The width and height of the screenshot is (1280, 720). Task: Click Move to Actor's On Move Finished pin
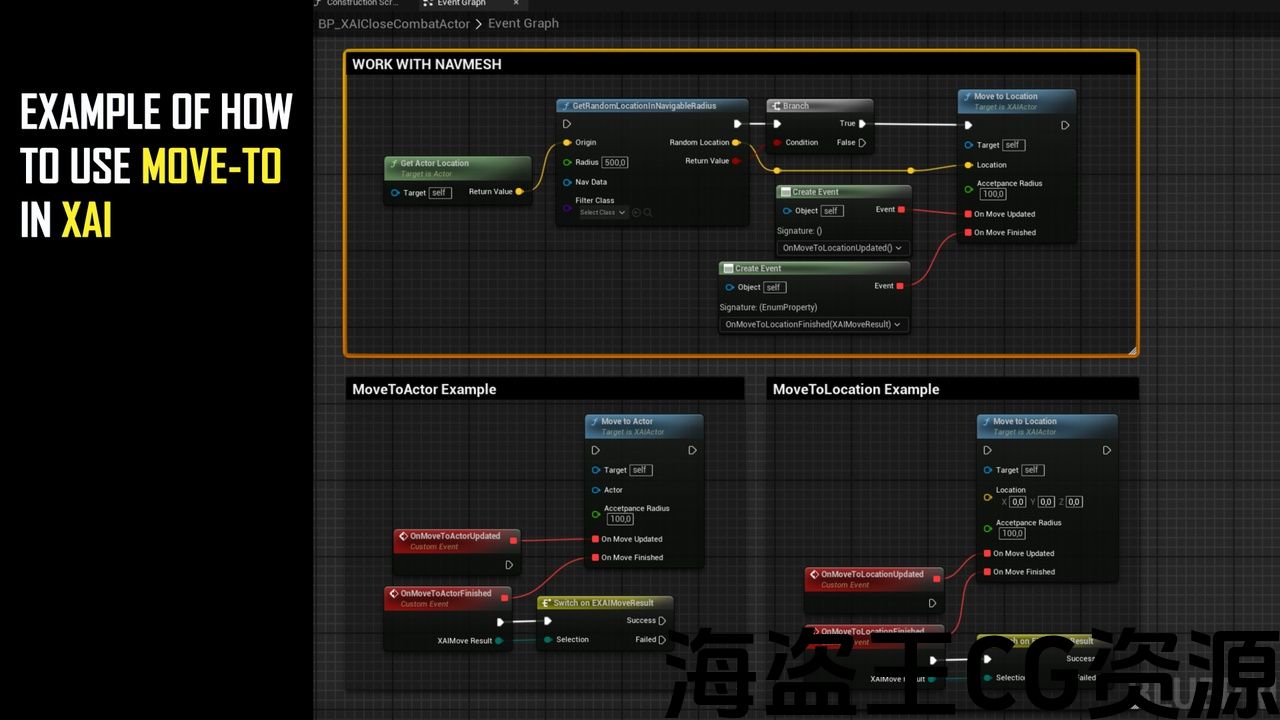tap(595, 558)
